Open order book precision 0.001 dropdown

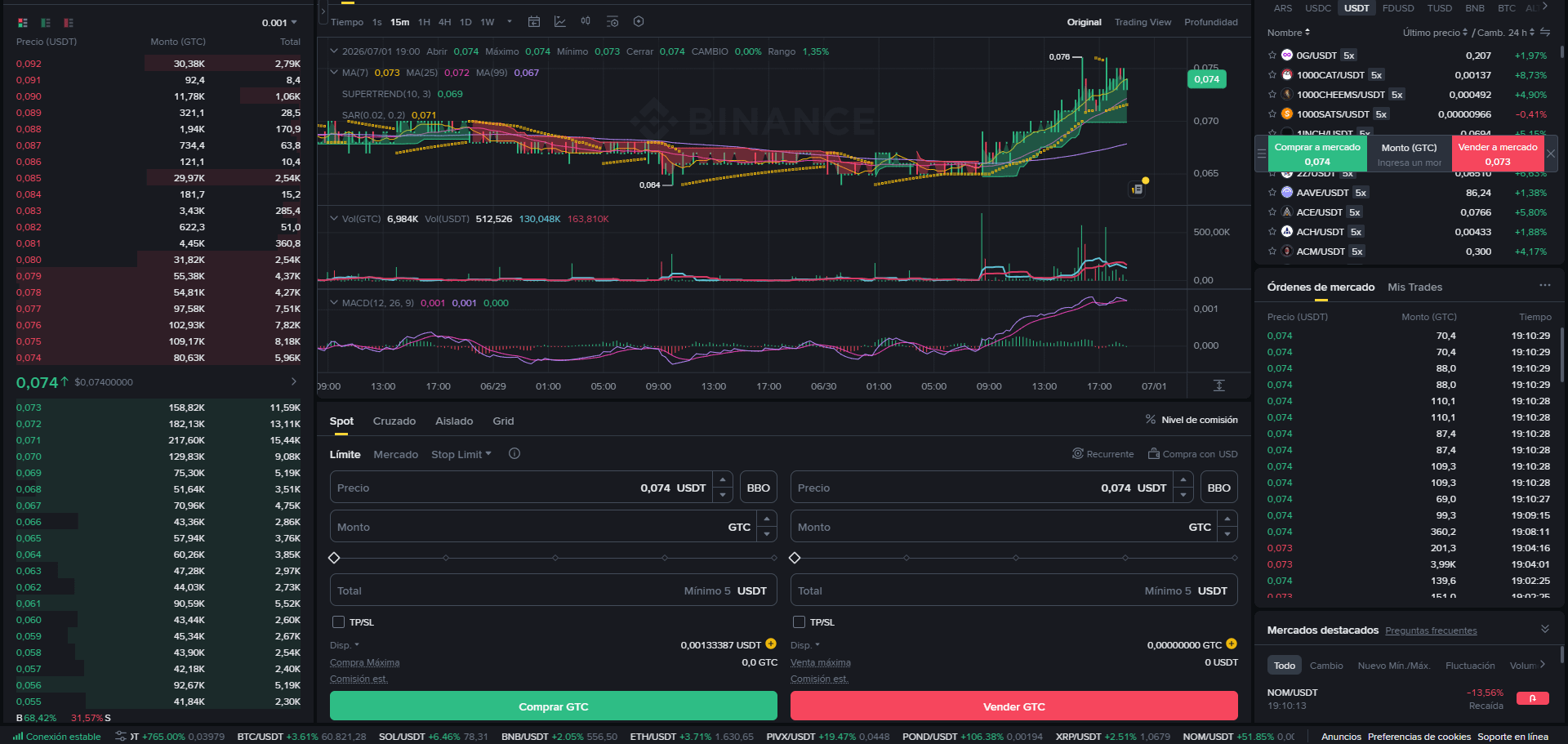click(x=280, y=23)
